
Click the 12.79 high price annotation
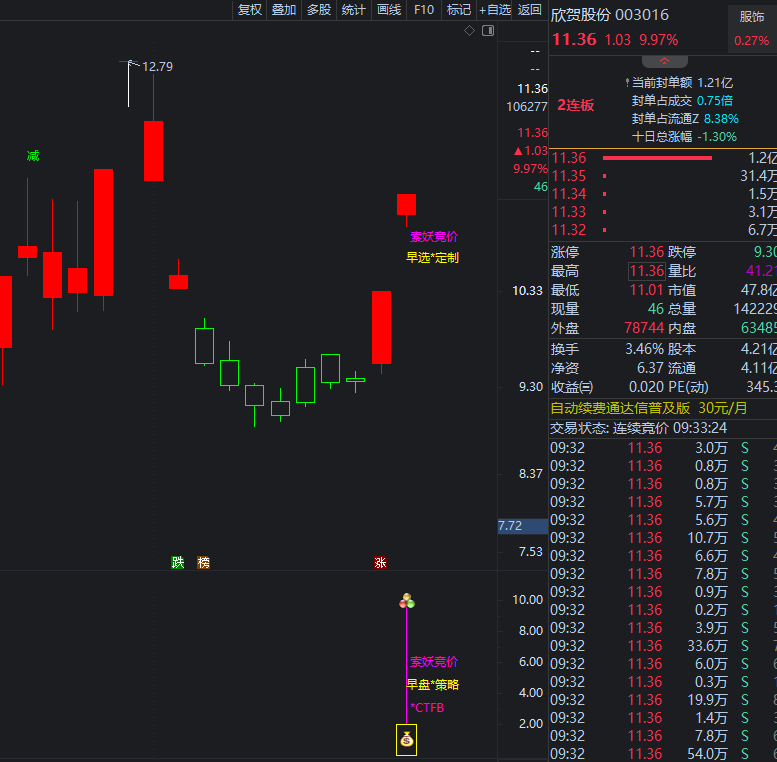157,67
